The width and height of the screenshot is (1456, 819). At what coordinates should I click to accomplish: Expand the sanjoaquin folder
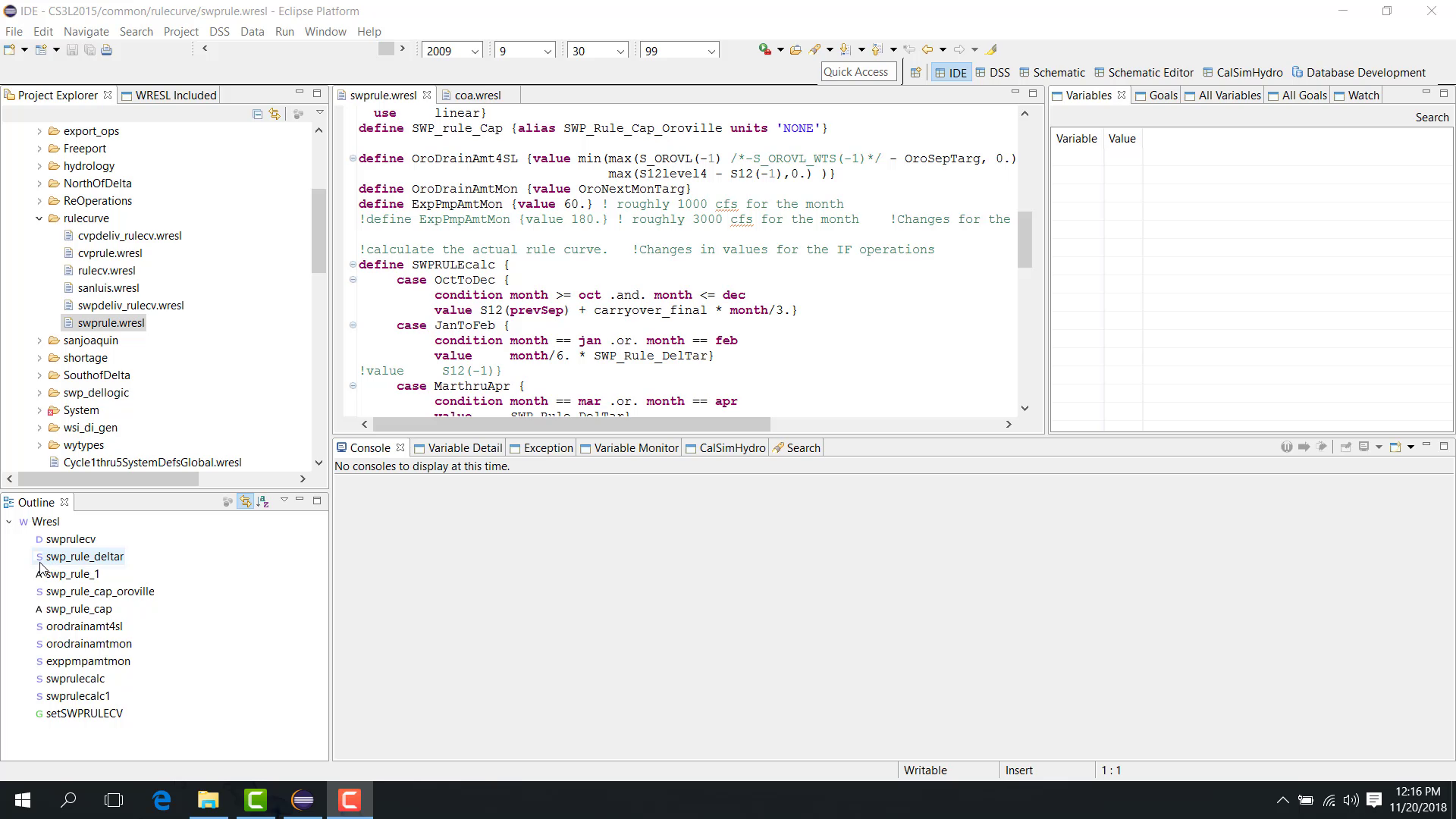[x=39, y=340]
